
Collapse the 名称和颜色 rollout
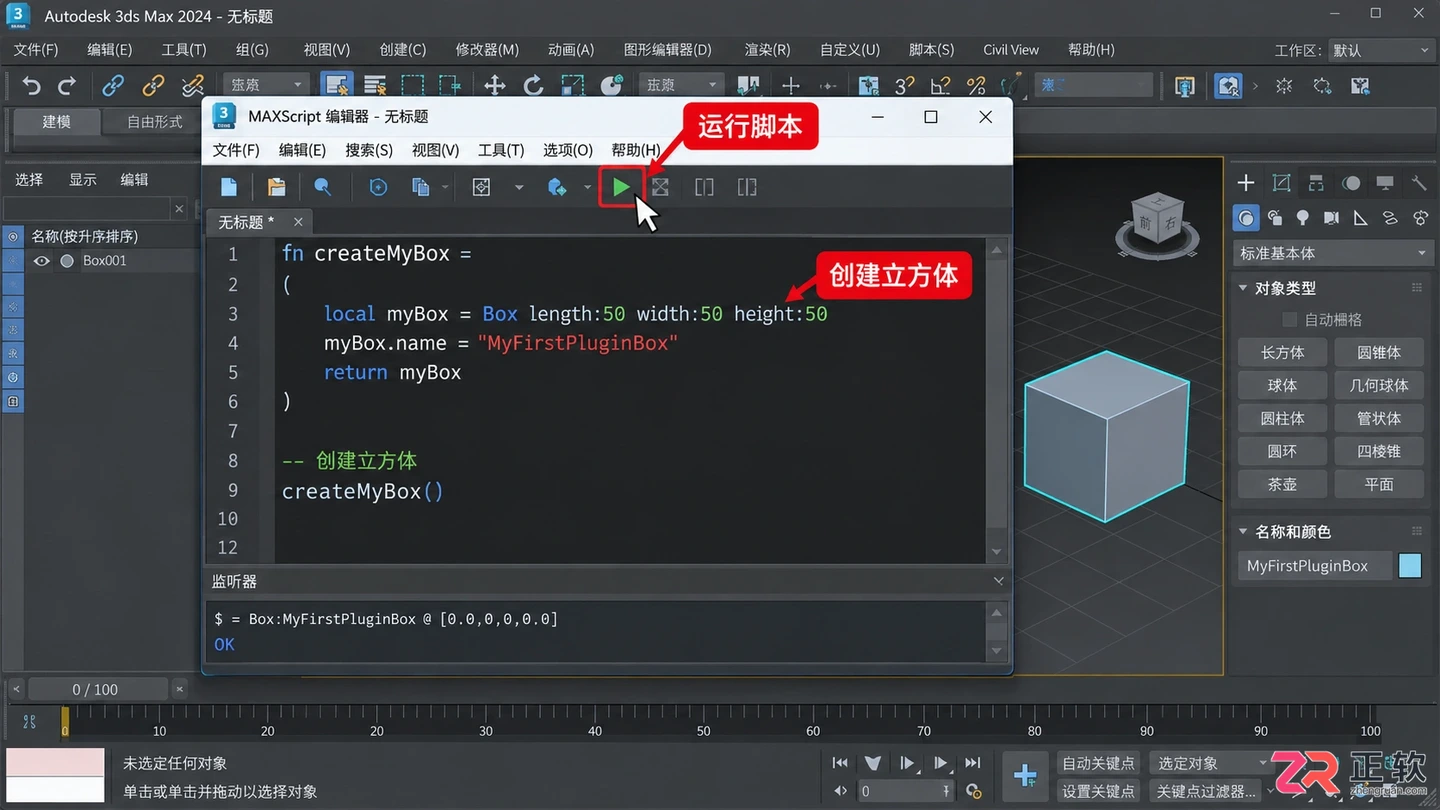[1243, 532]
